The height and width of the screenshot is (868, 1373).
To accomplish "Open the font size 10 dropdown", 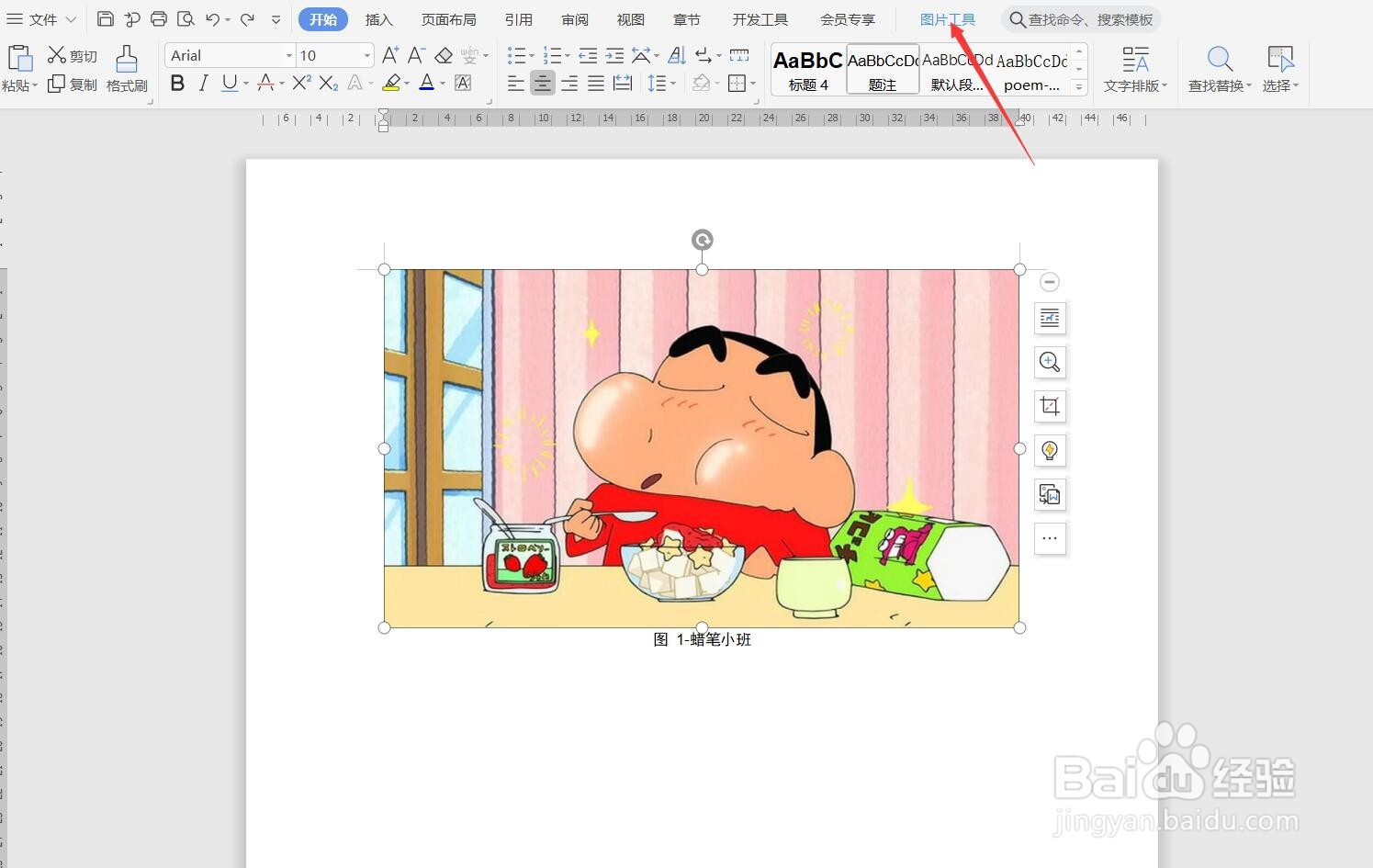I will pos(366,56).
